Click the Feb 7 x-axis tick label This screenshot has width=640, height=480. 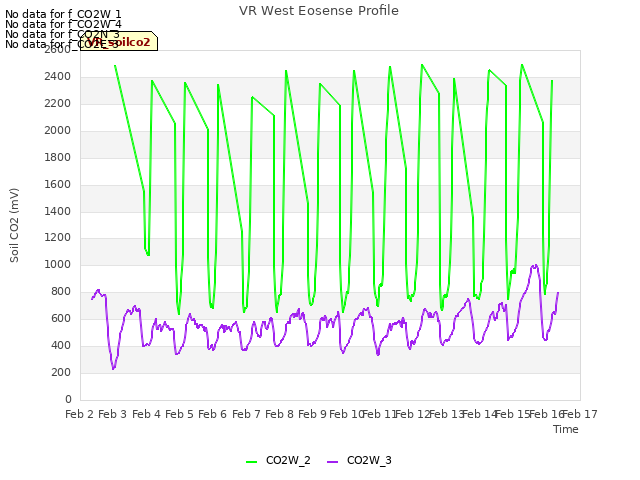[x=246, y=414]
